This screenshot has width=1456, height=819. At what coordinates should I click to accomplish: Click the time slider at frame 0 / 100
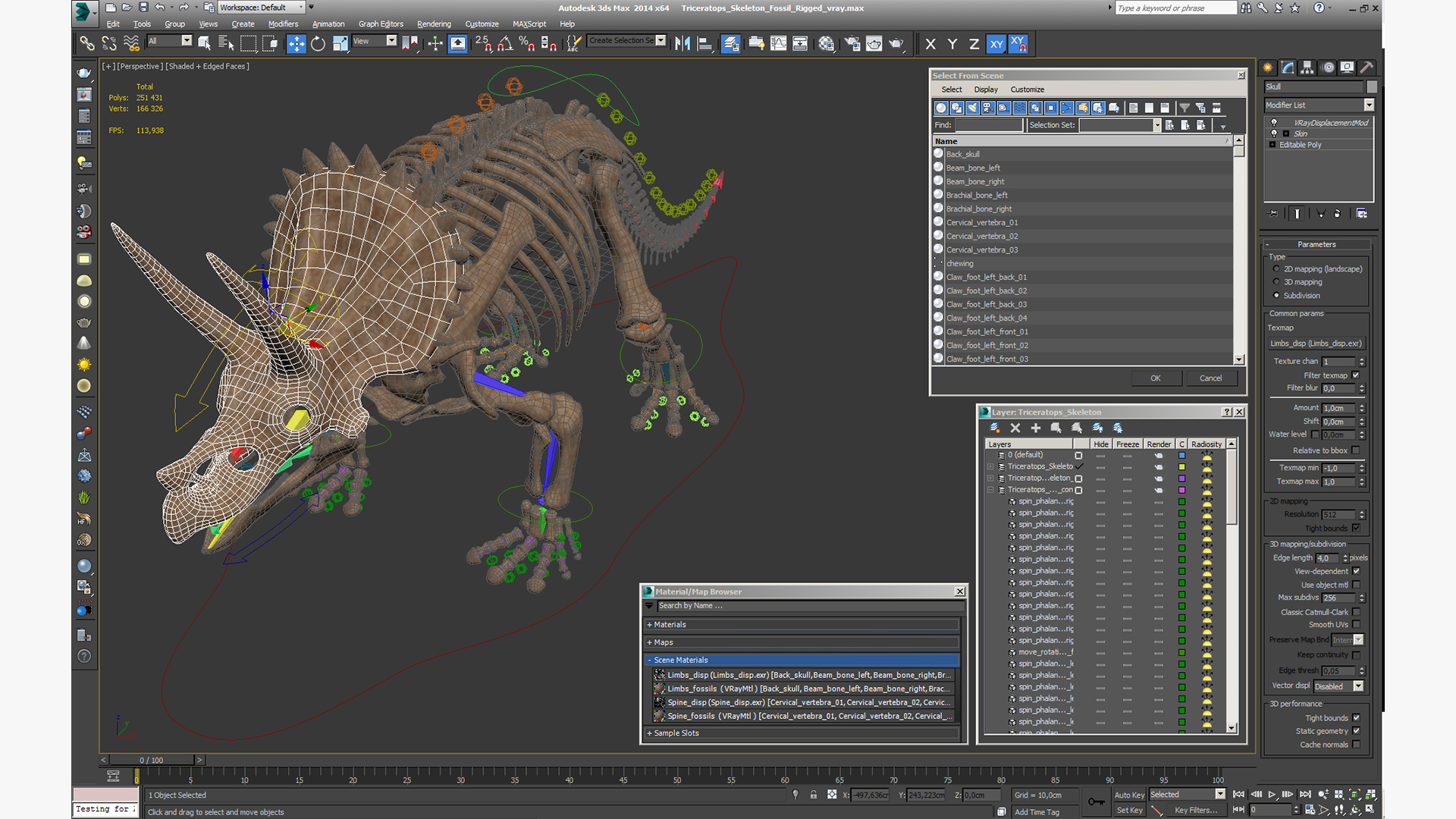click(x=152, y=760)
